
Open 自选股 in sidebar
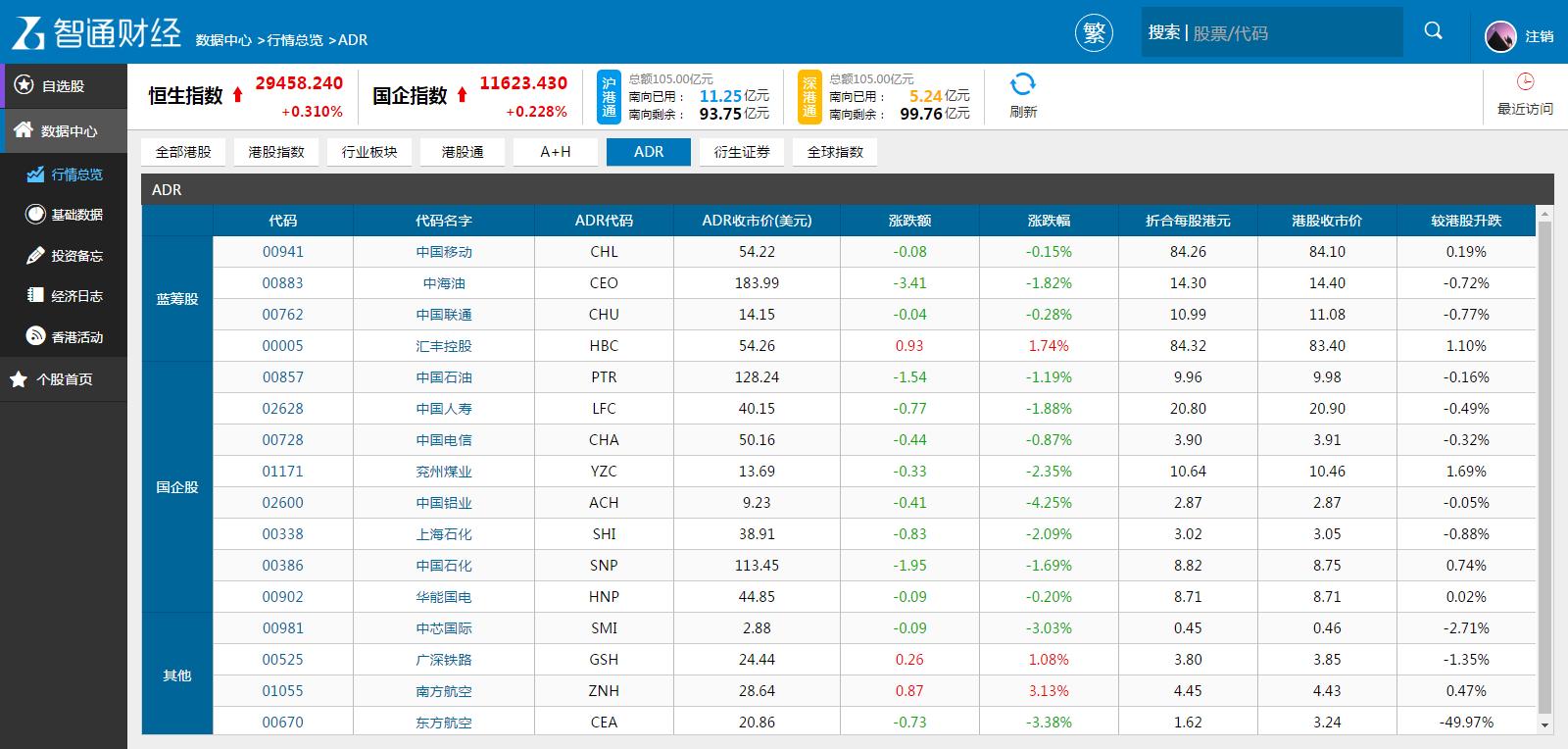pyautogui.click(x=64, y=86)
